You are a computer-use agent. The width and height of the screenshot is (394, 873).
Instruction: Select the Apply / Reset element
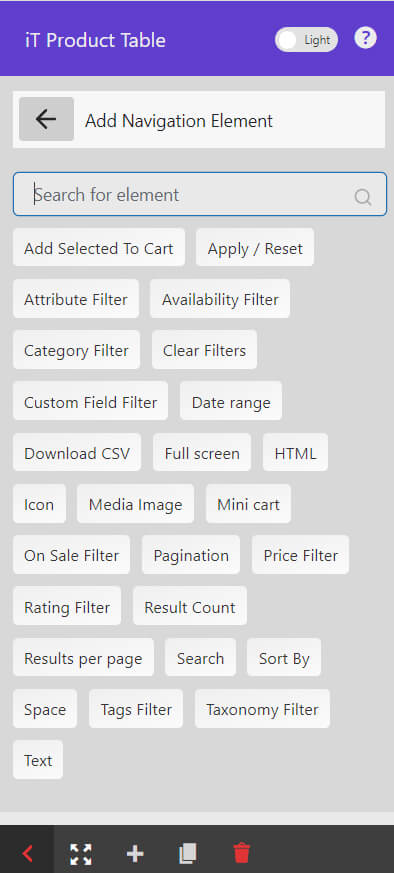[x=255, y=248]
